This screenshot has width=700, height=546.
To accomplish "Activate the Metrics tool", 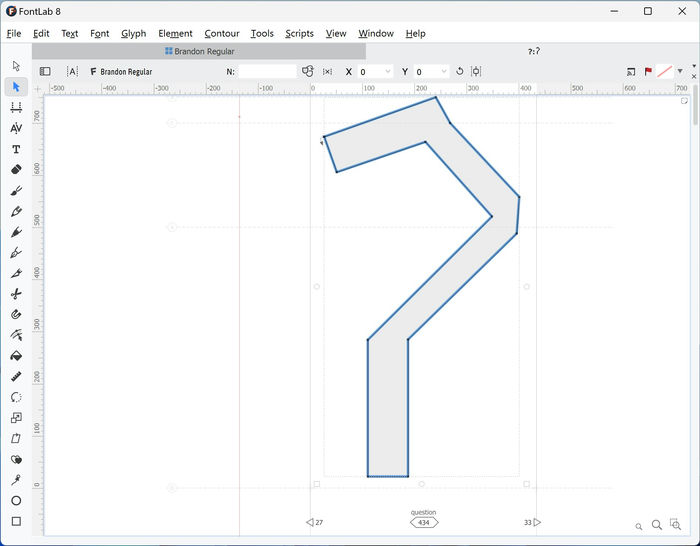I will (16, 107).
